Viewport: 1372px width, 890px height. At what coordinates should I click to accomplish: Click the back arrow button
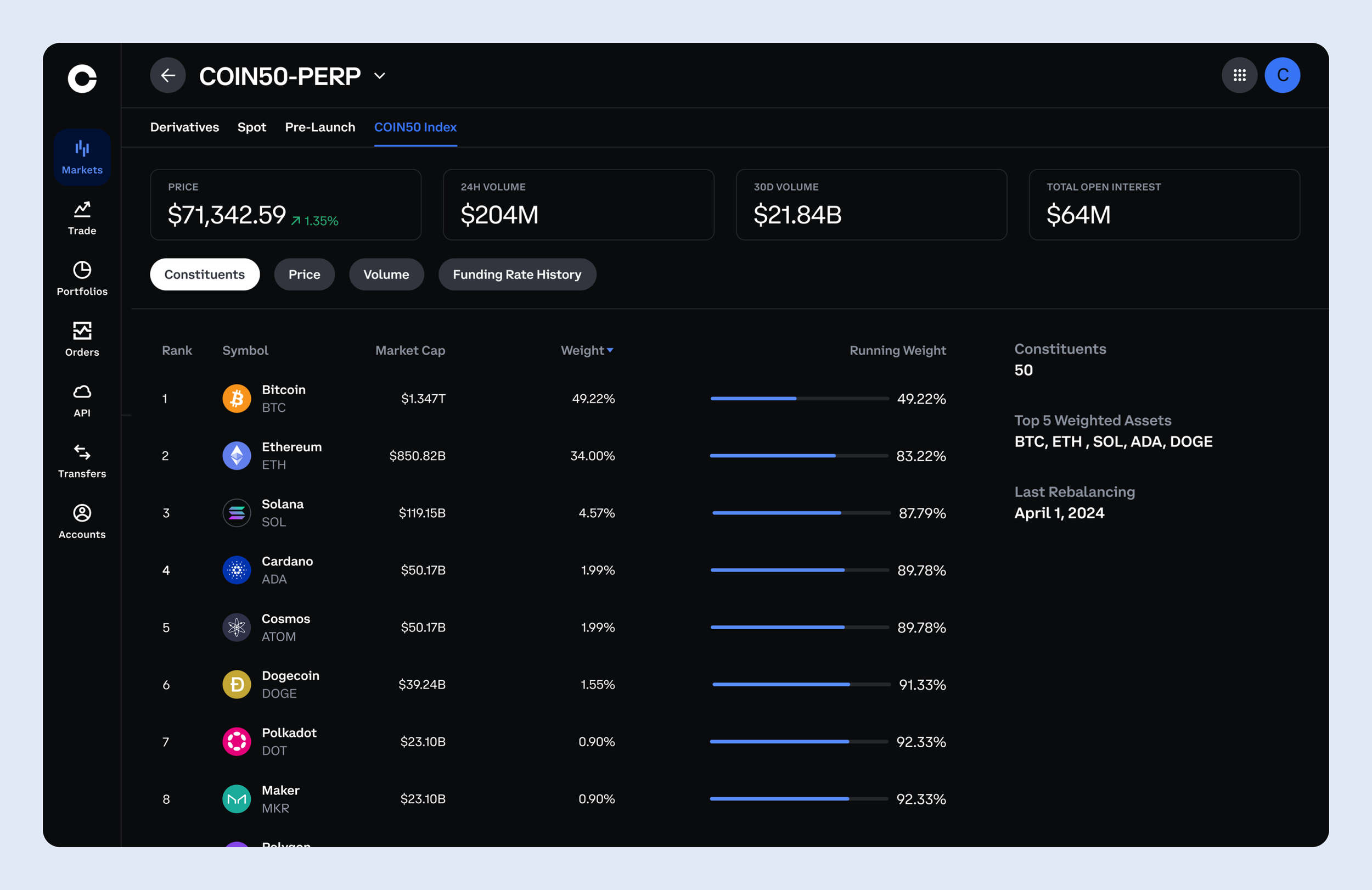point(168,76)
